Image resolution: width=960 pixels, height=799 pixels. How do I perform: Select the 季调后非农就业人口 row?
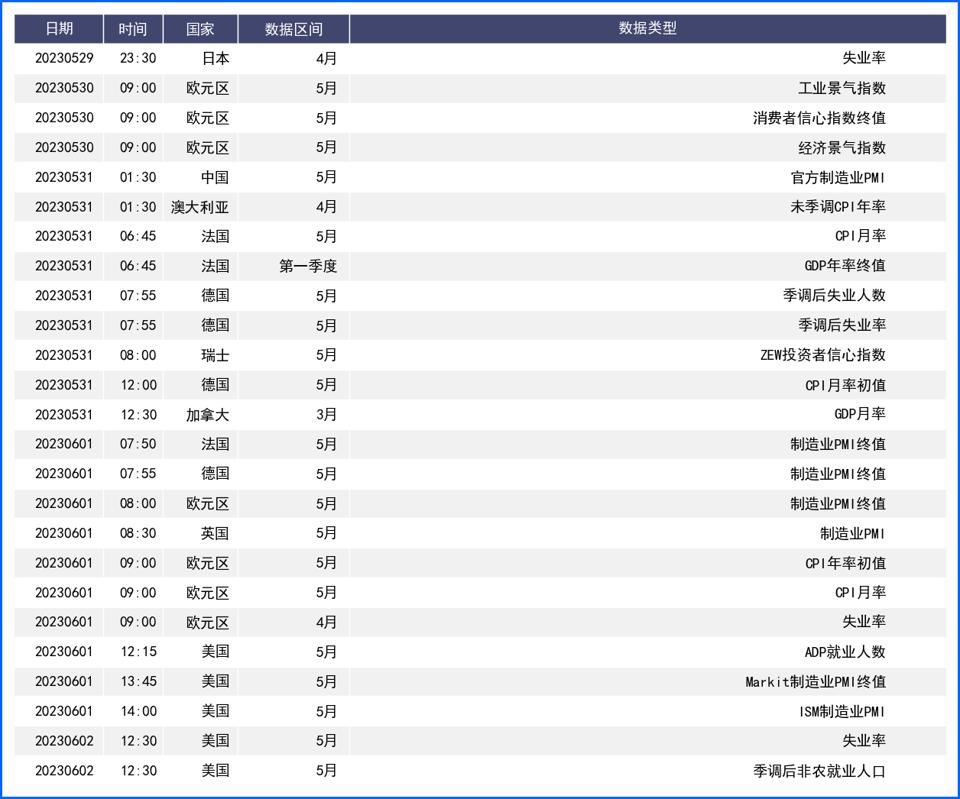[x=480, y=770]
